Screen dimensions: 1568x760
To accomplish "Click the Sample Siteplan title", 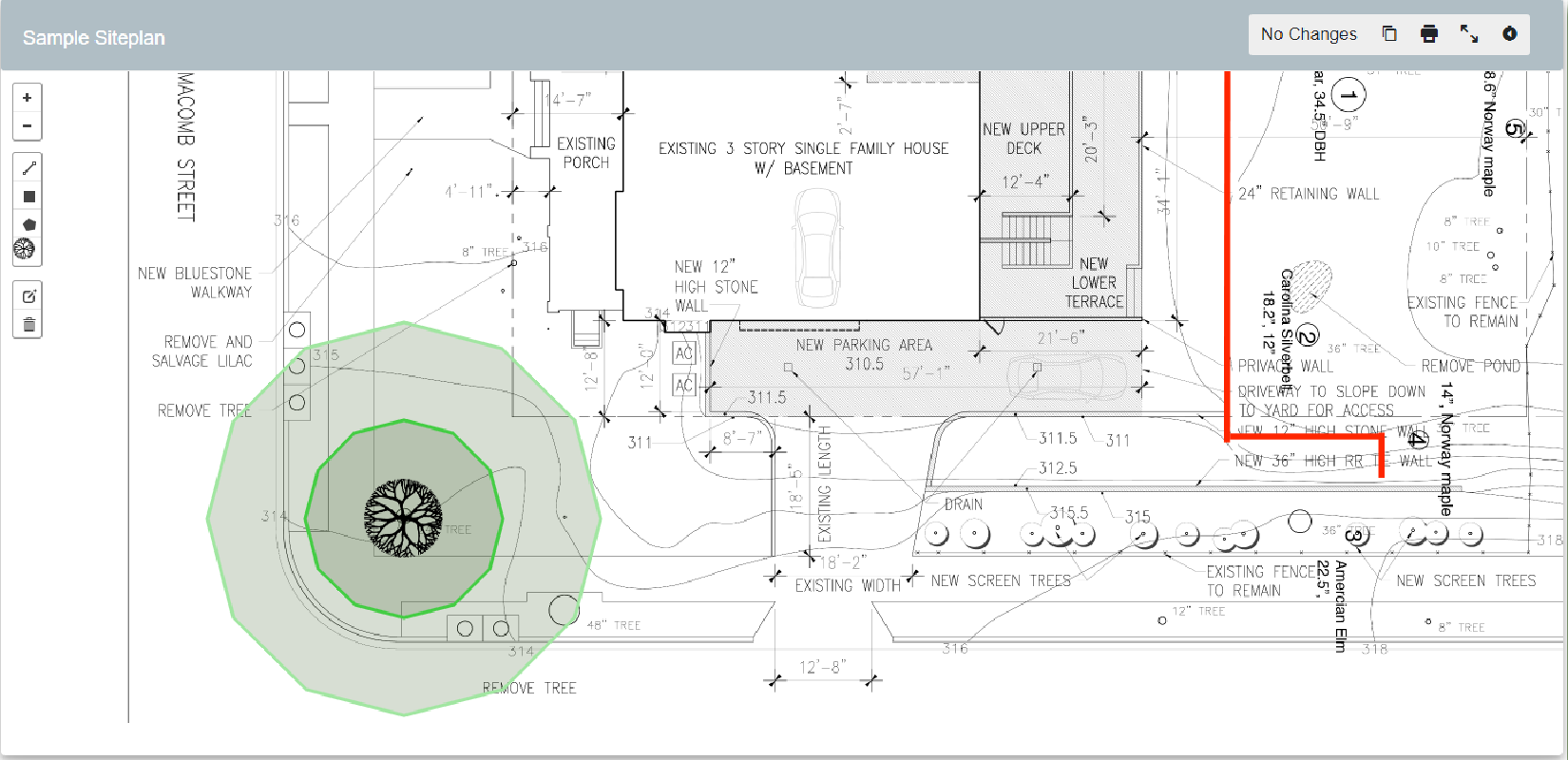I will (x=94, y=38).
